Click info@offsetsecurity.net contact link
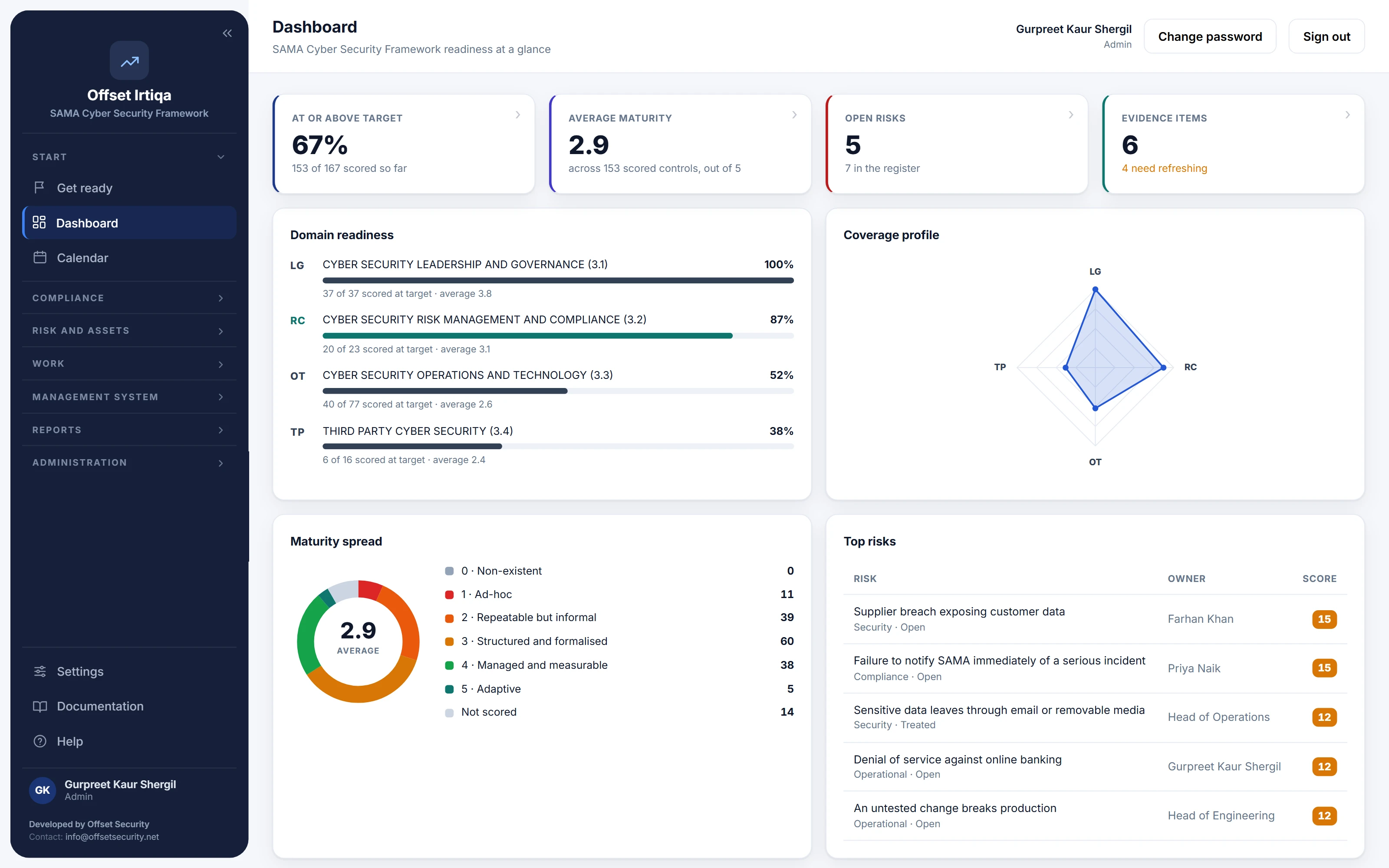The height and width of the screenshot is (868, 1389). pyautogui.click(x=112, y=836)
